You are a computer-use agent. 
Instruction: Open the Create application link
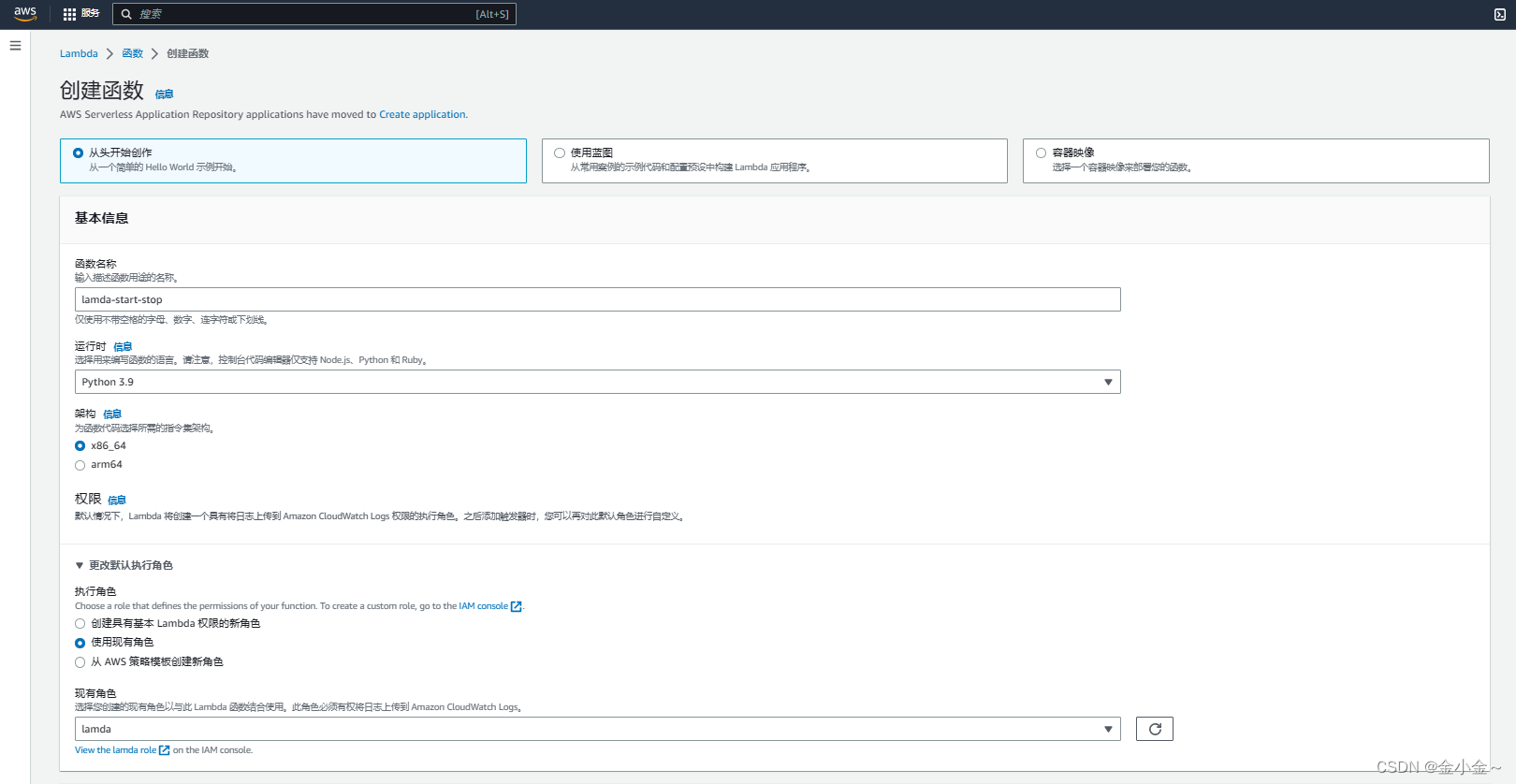(422, 114)
